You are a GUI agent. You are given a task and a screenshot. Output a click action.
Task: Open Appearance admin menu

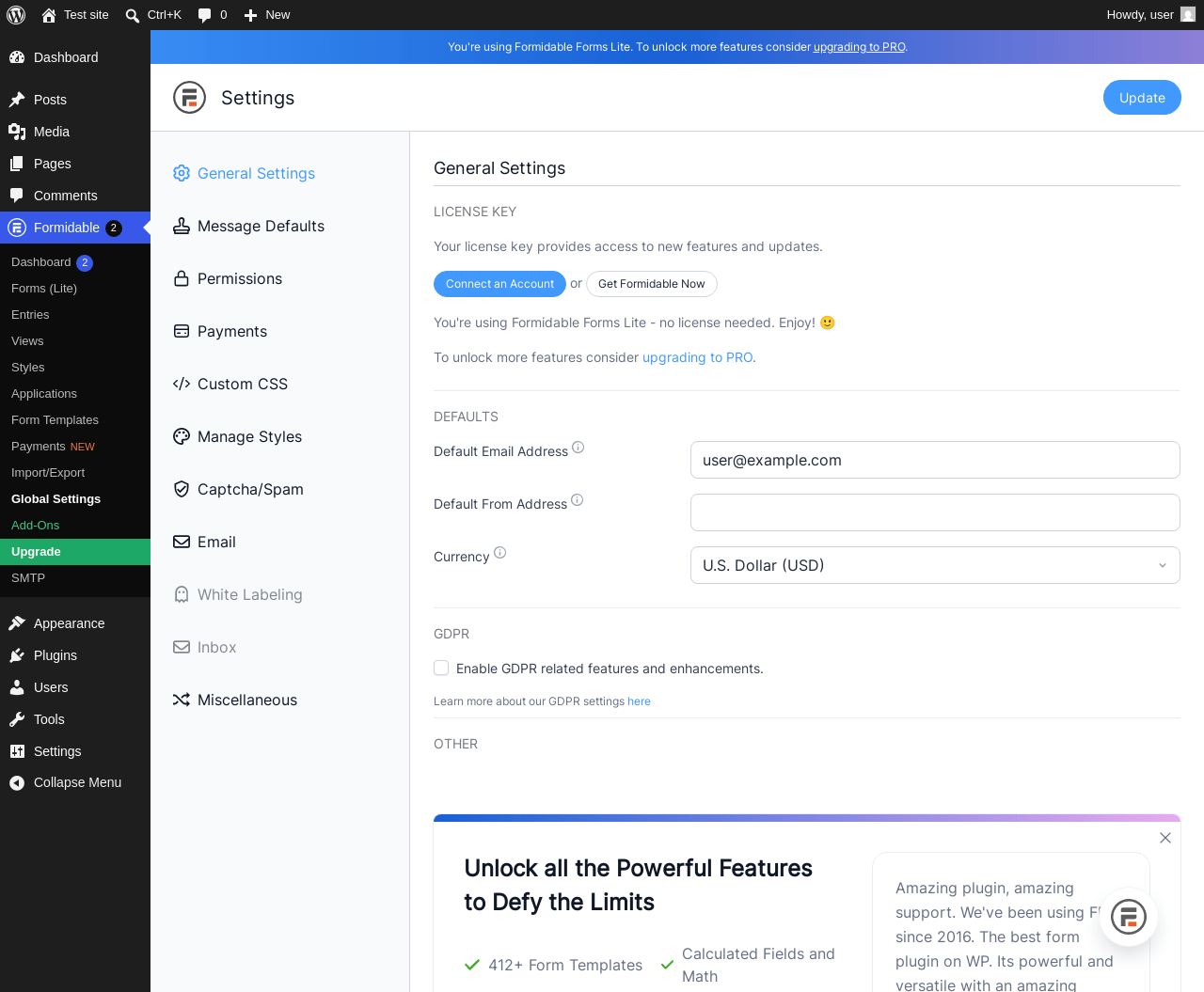75,623
